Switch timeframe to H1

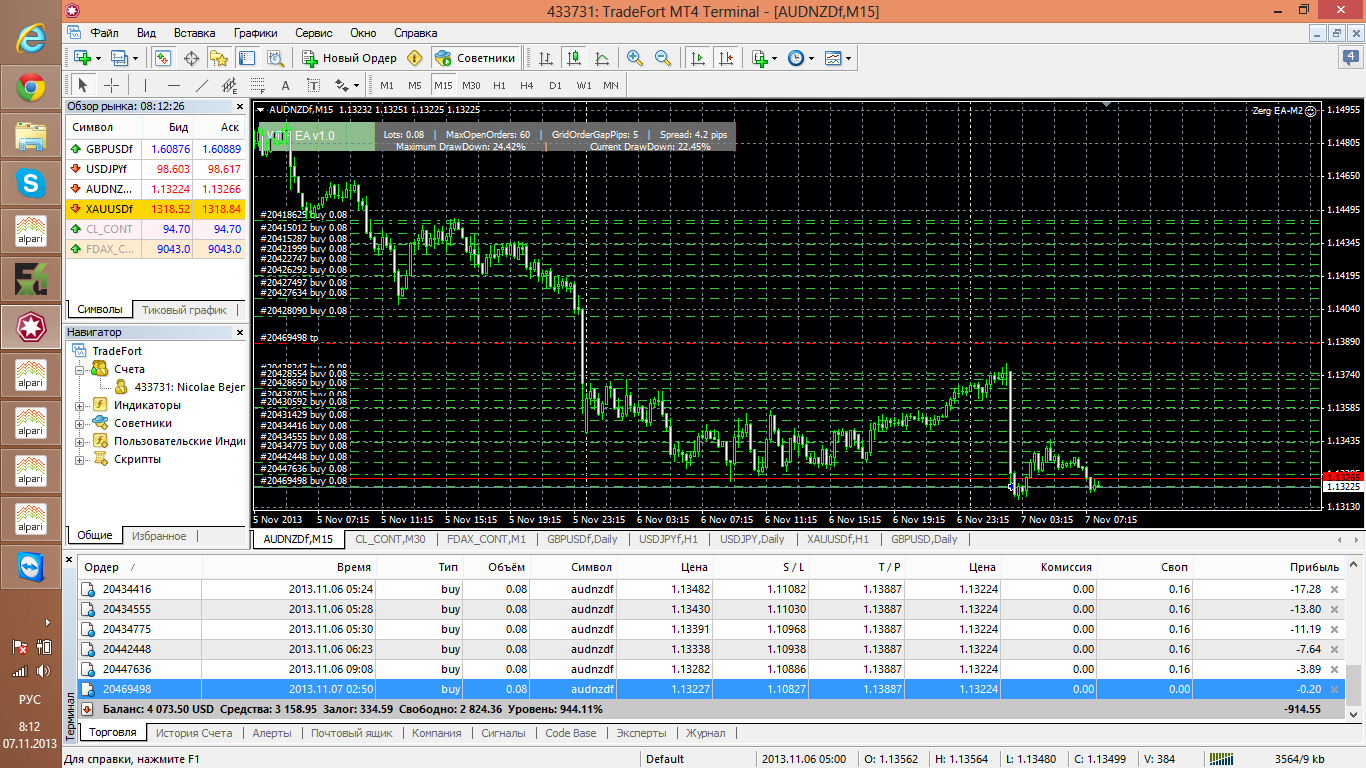click(499, 85)
